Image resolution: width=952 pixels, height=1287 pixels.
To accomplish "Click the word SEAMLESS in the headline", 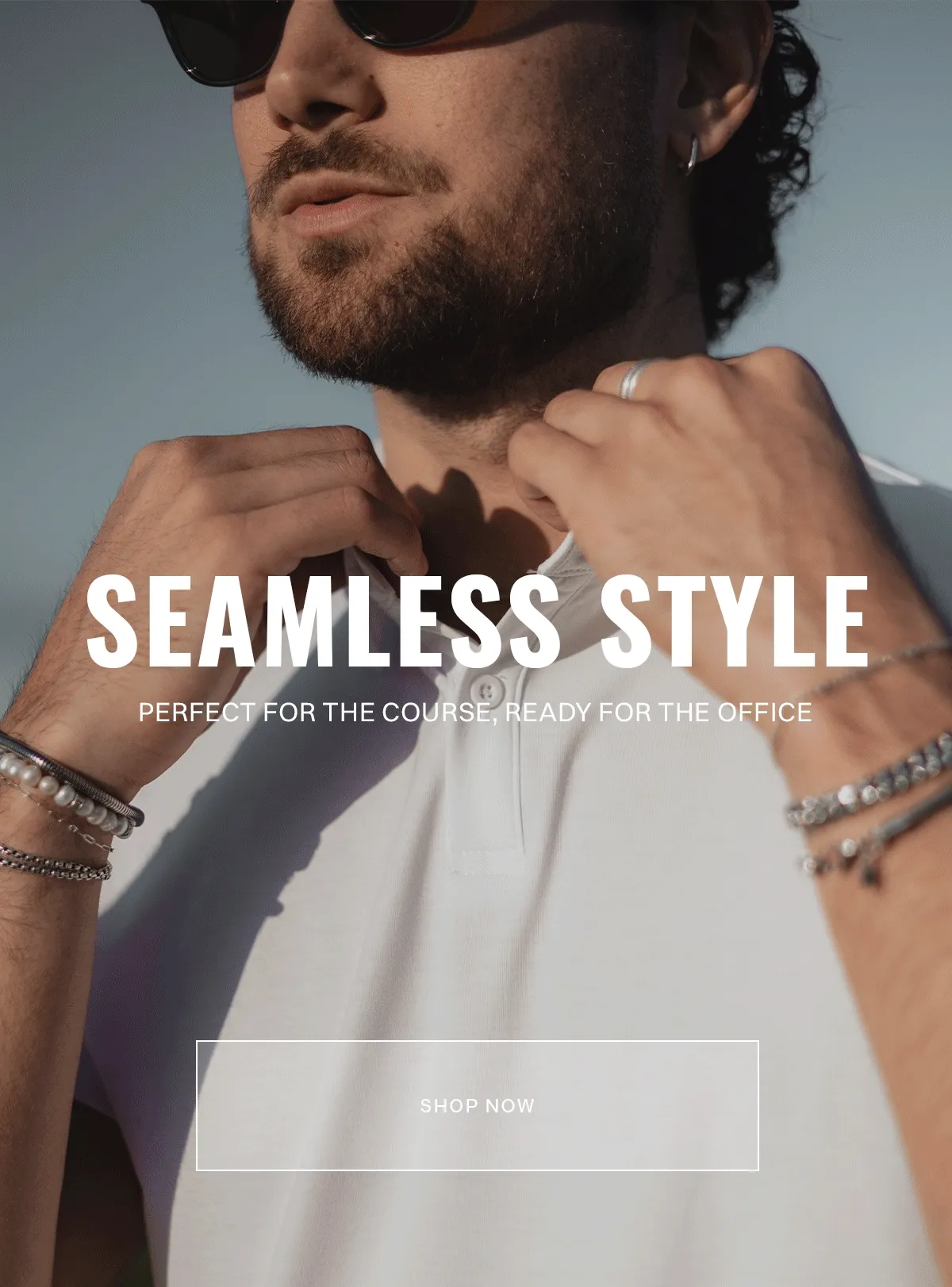I will (x=323, y=620).
